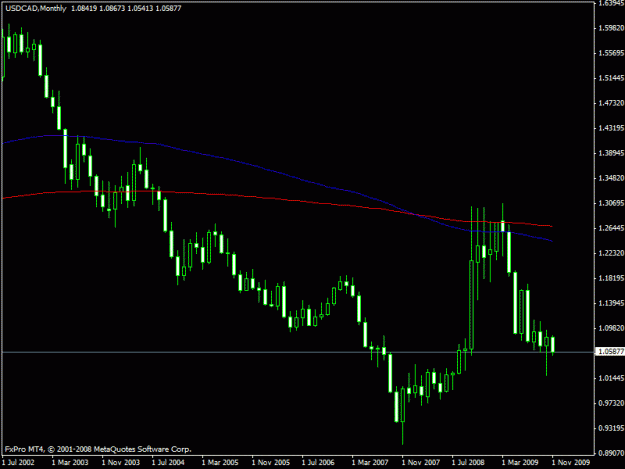
Task: Click the 1 Jul 2004 date label
Action: 168,463
